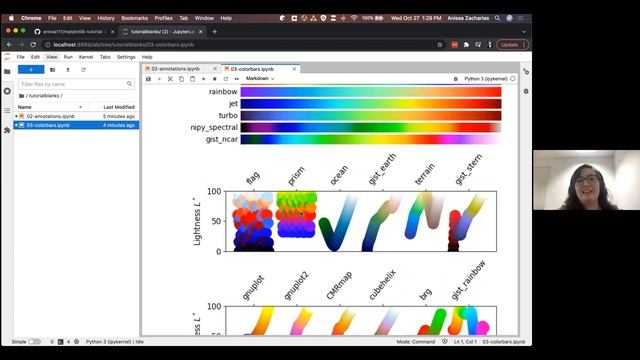
Task: Cut the selected cell with scissors icon
Action: click(x=171, y=79)
